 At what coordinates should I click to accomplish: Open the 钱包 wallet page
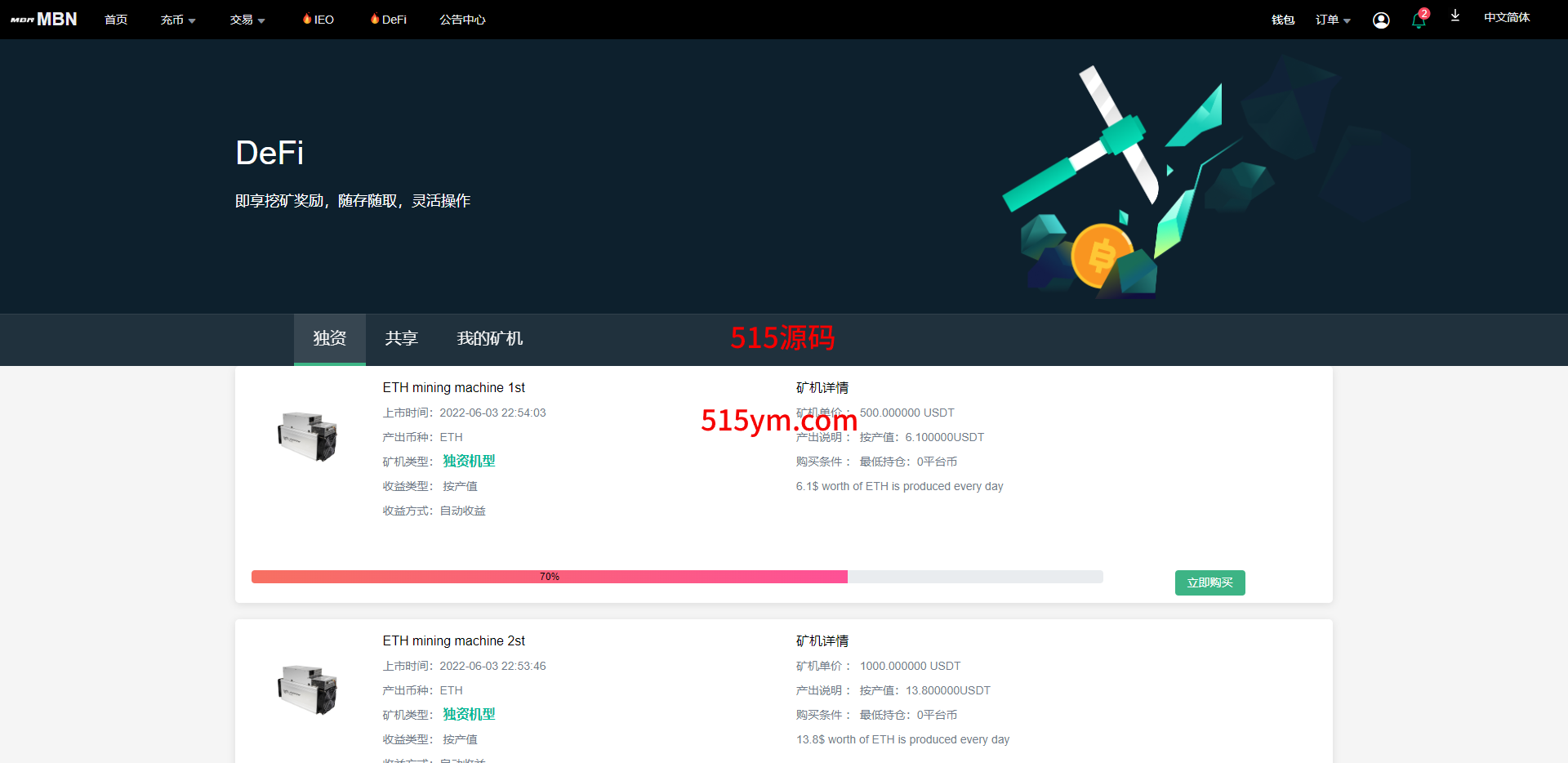pyautogui.click(x=1282, y=20)
